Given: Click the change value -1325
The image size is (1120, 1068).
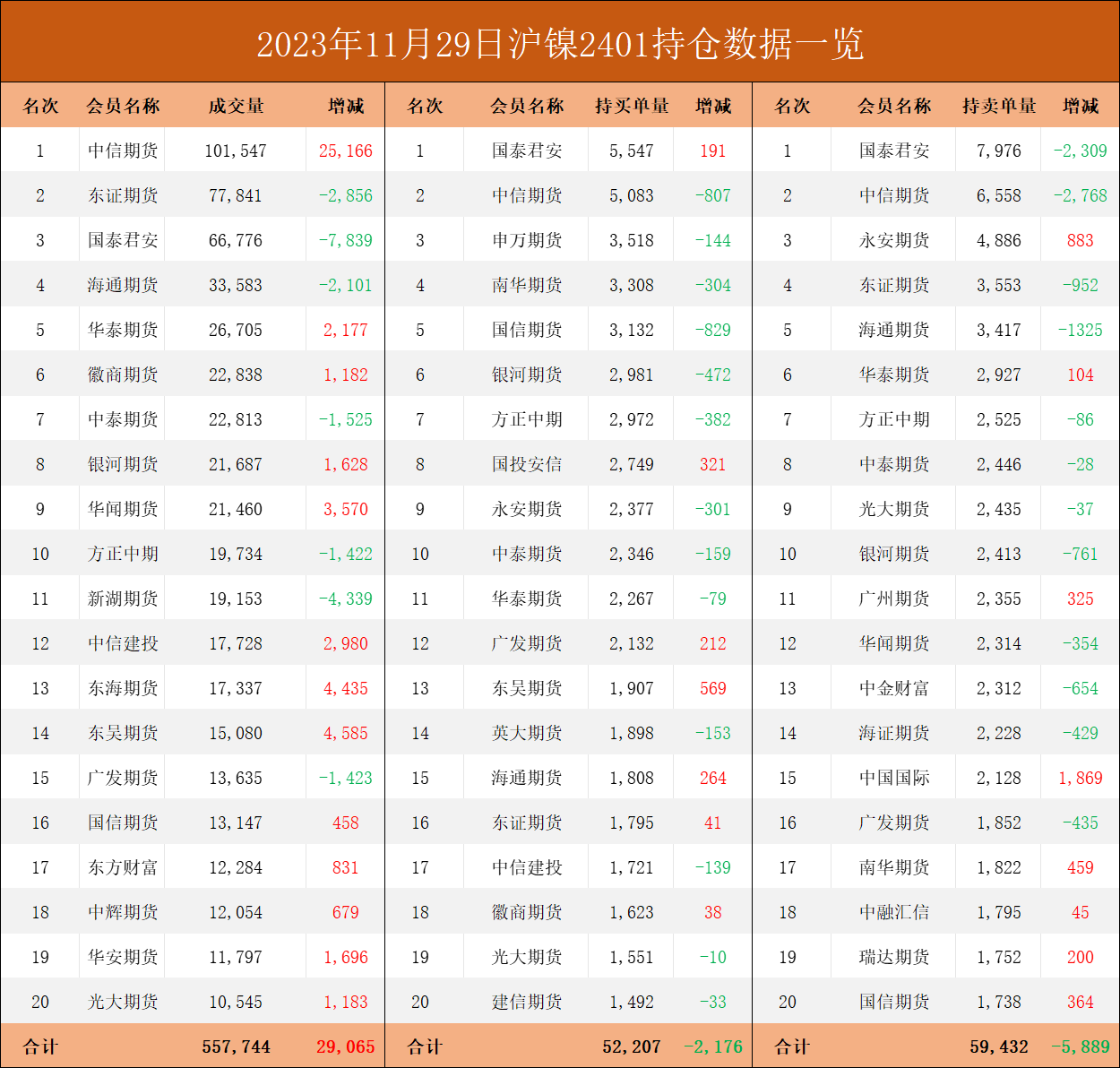Looking at the screenshot, I should (1081, 330).
